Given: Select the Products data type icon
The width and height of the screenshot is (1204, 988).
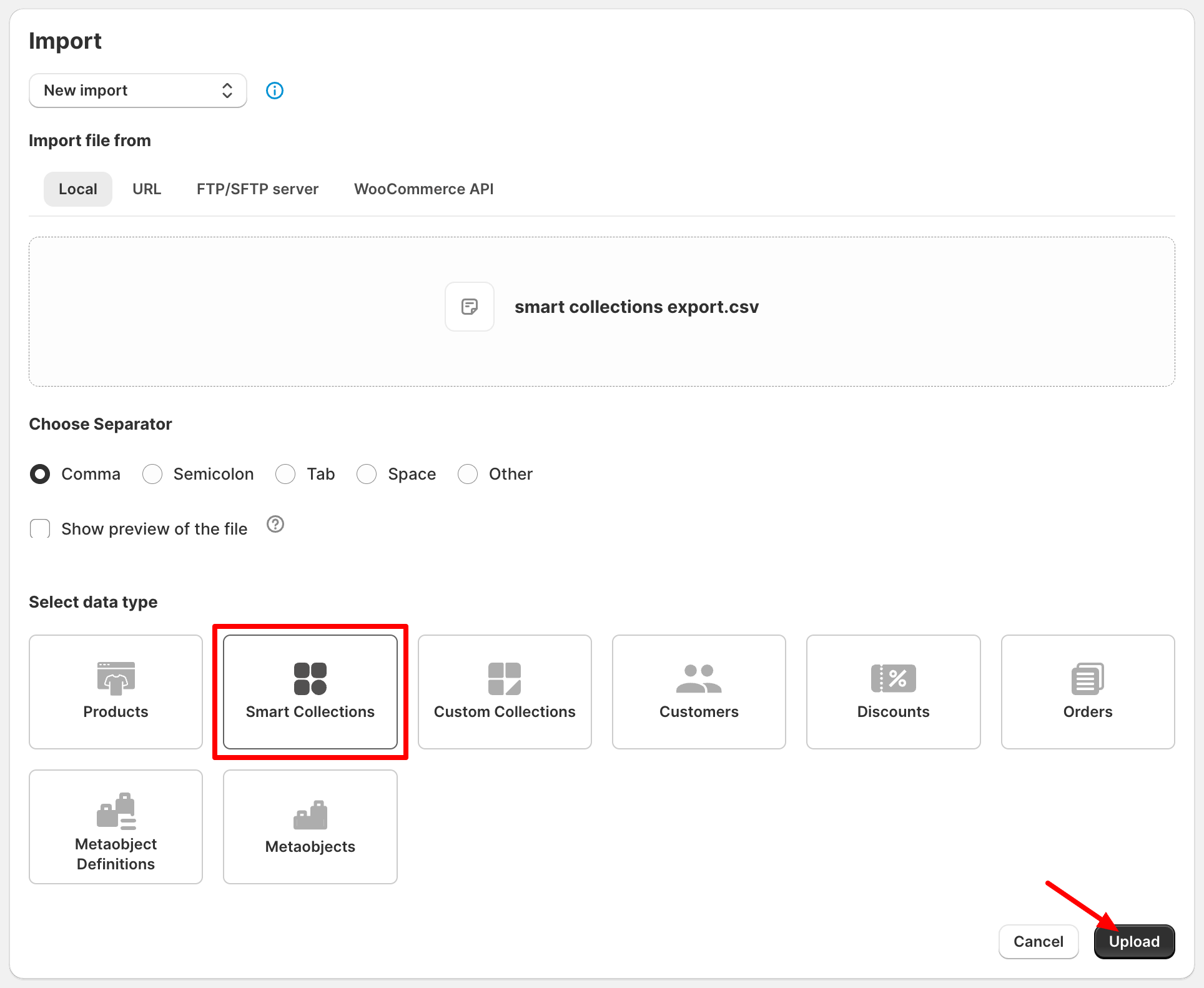Looking at the screenshot, I should click(x=116, y=691).
